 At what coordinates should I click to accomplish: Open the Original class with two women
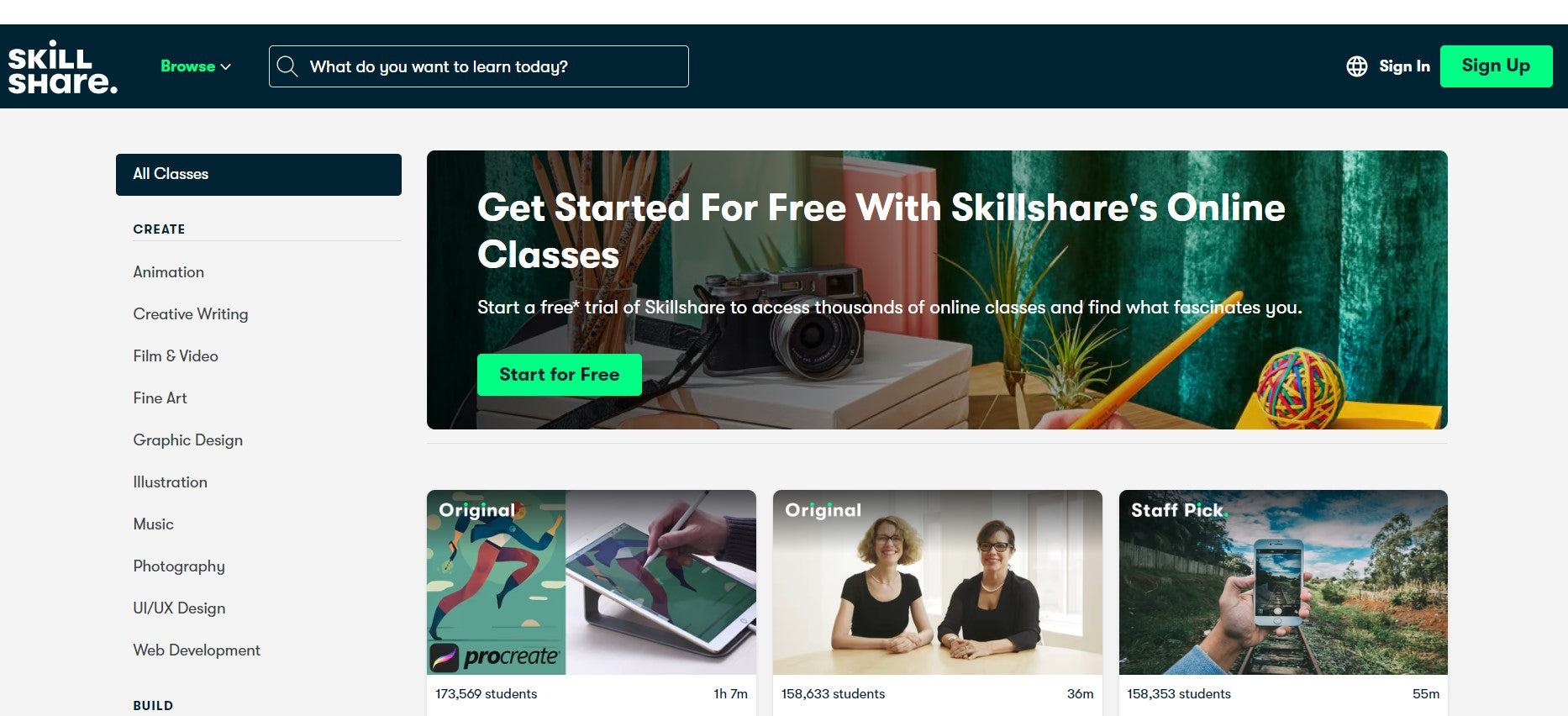tap(938, 582)
